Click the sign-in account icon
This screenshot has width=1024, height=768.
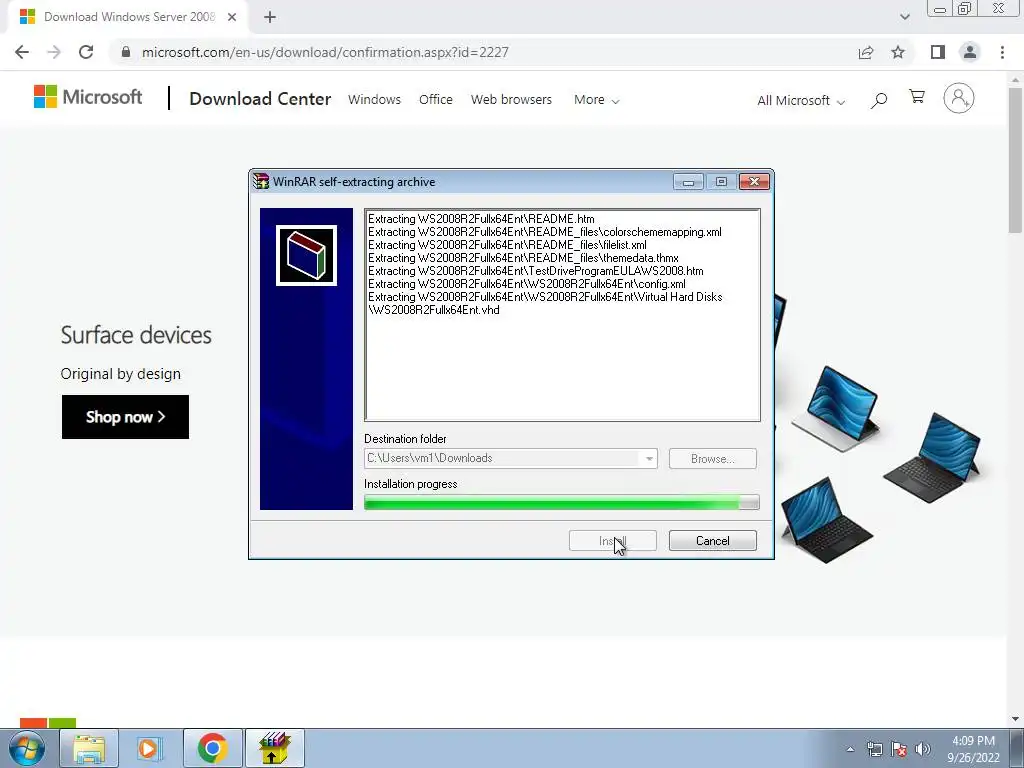(x=959, y=98)
